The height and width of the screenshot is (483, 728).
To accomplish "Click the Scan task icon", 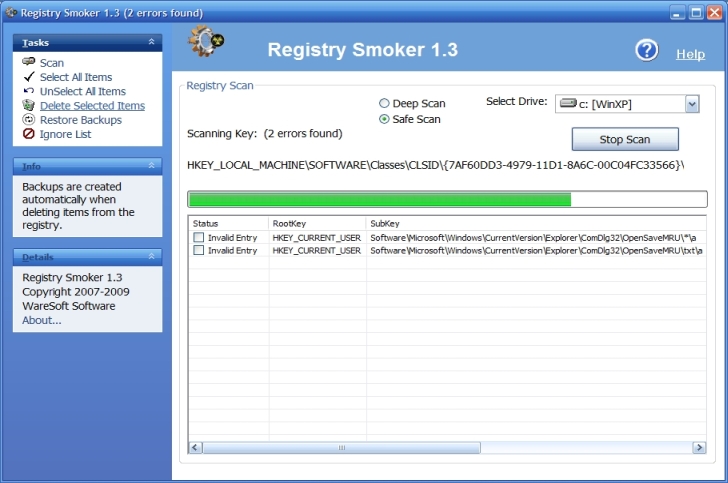I will click(x=29, y=61).
